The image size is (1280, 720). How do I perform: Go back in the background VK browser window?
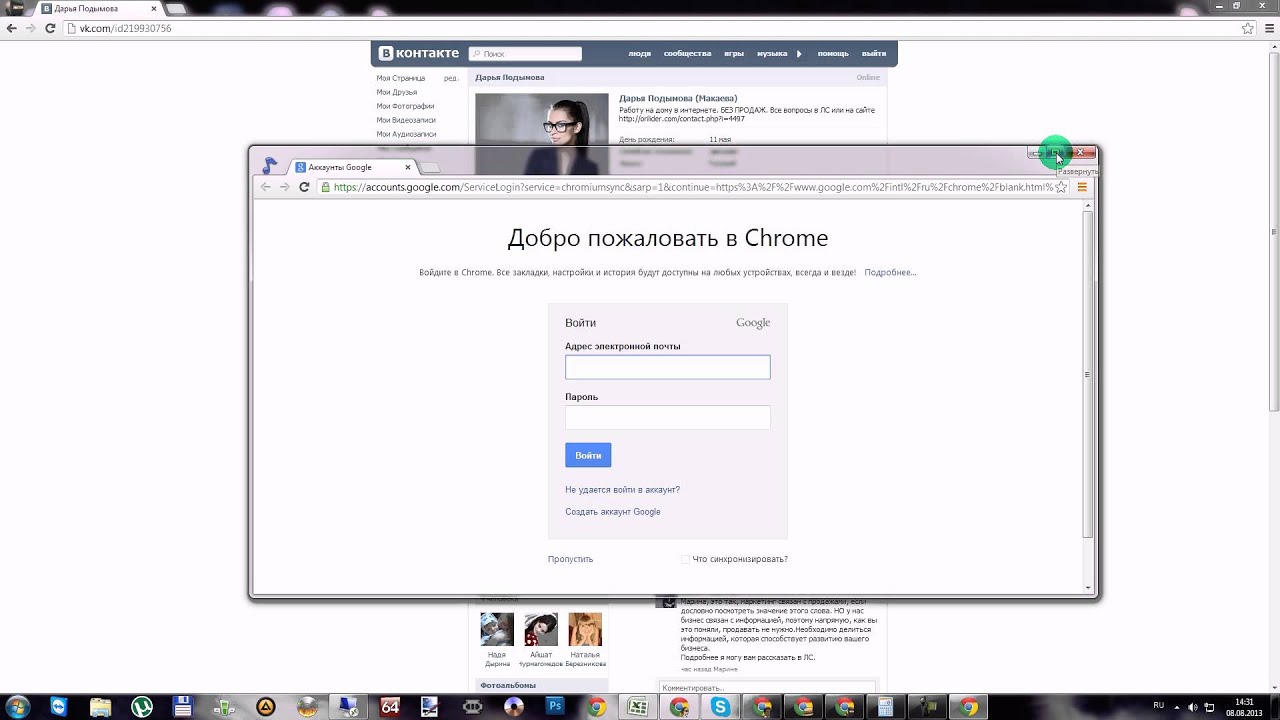pyautogui.click(x=12, y=28)
